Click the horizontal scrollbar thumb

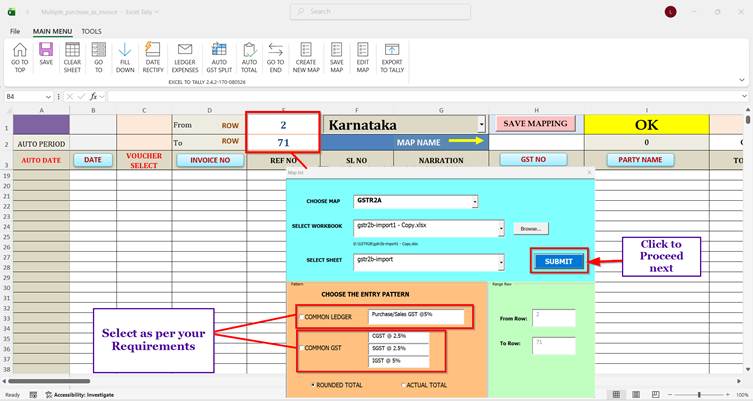[49, 381]
